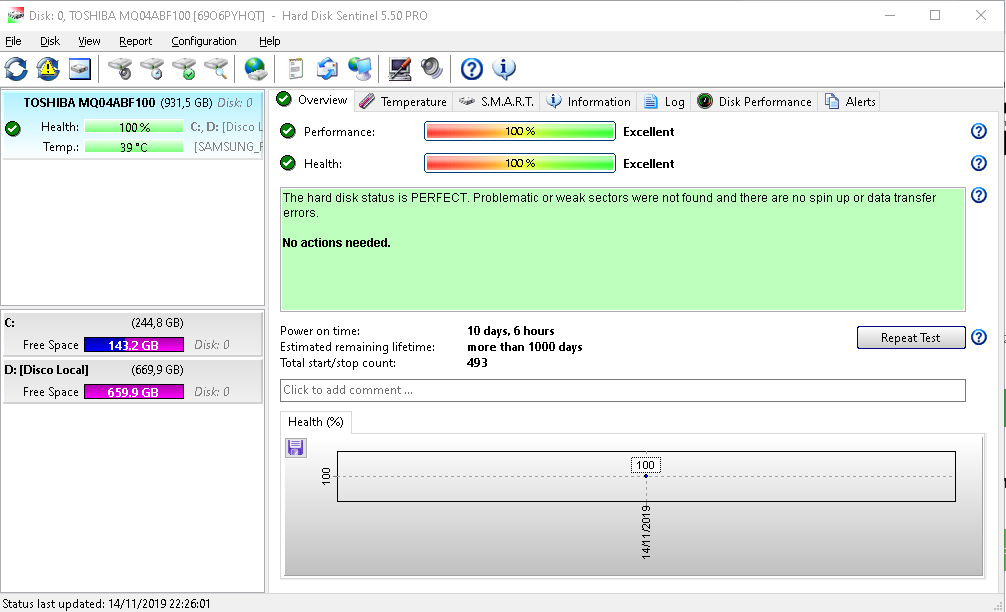Screen dimensions: 1006x612
Task: Click green status check in the disk list
Action: click(x=13, y=128)
